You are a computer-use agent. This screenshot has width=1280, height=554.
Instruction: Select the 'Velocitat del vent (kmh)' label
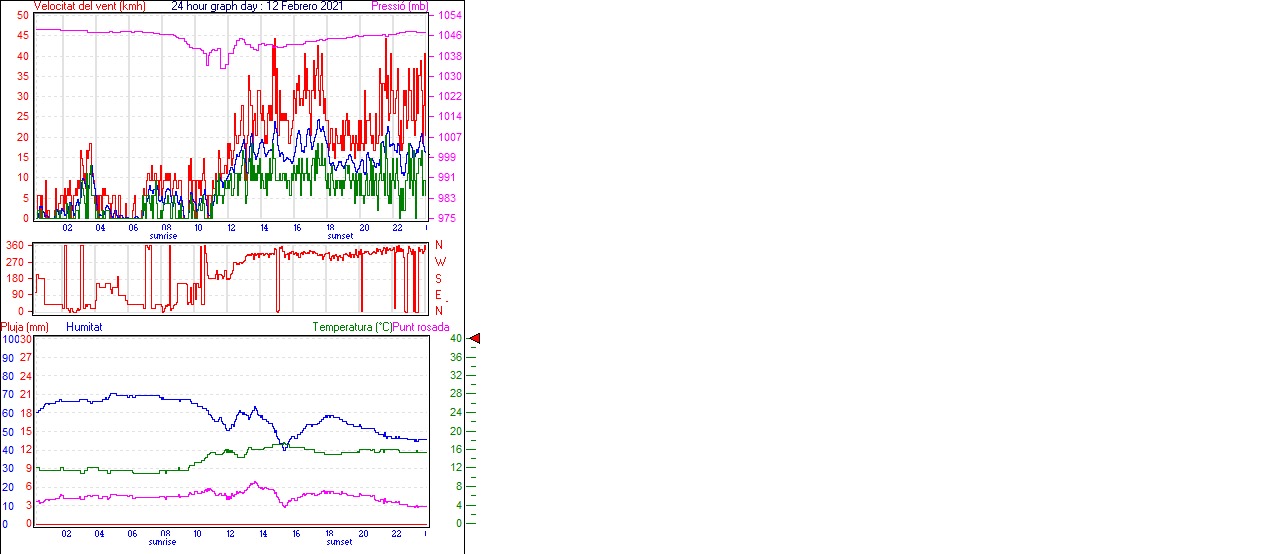(x=89, y=6)
